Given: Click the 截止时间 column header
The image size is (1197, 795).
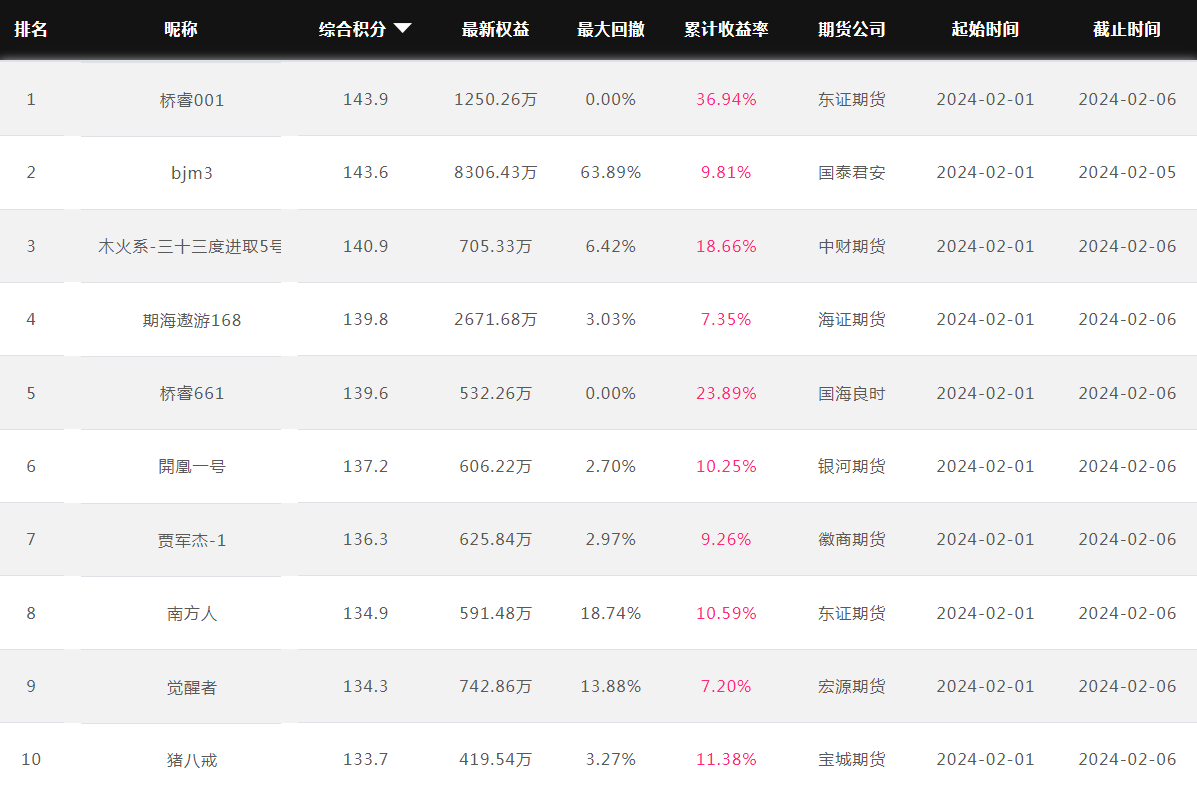Looking at the screenshot, I should tap(1127, 29).
